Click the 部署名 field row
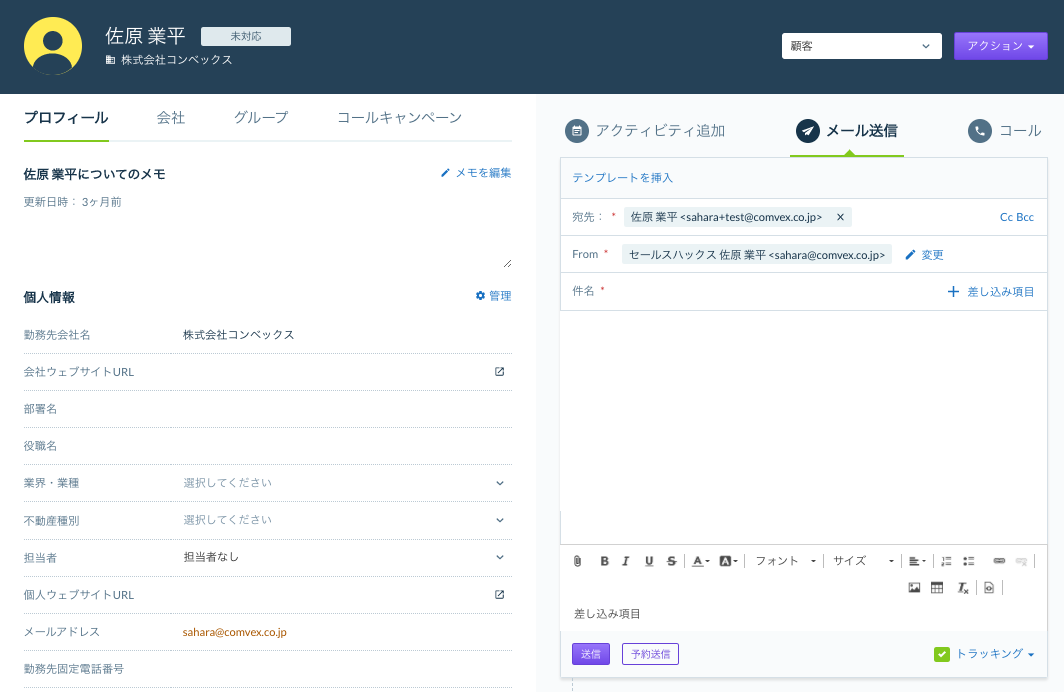This screenshot has width=1064, height=692. point(267,409)
